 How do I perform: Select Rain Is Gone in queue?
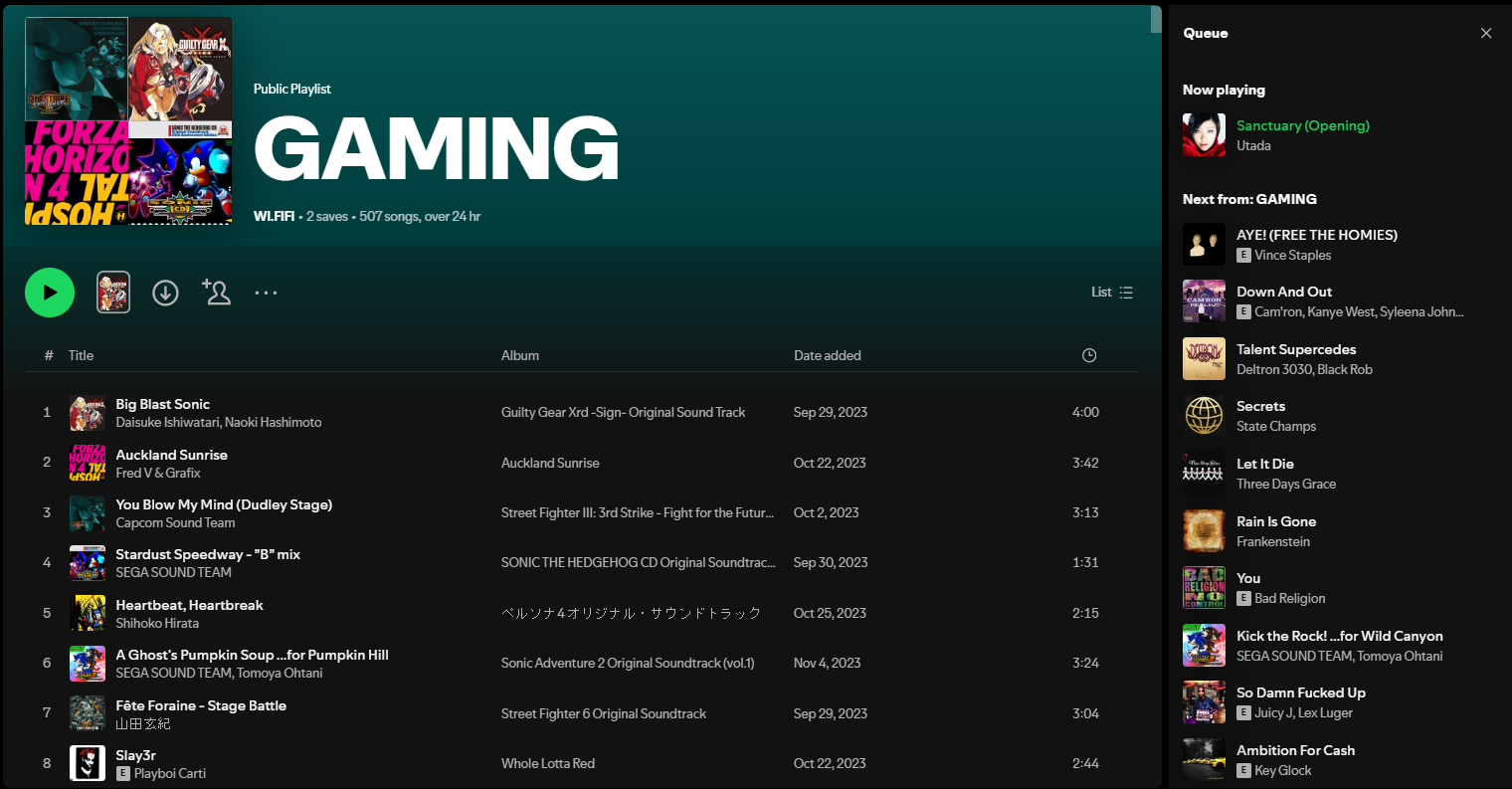click(1276, 521)
